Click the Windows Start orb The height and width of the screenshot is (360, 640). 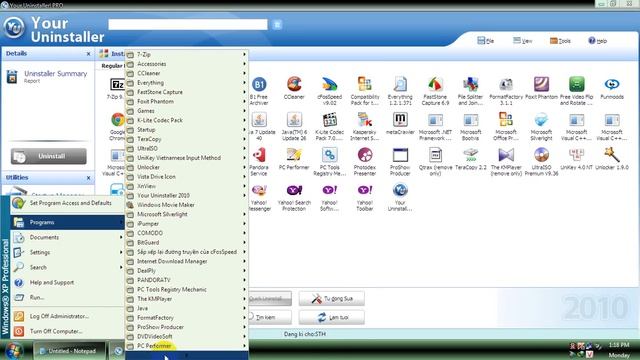pos(14,351)
